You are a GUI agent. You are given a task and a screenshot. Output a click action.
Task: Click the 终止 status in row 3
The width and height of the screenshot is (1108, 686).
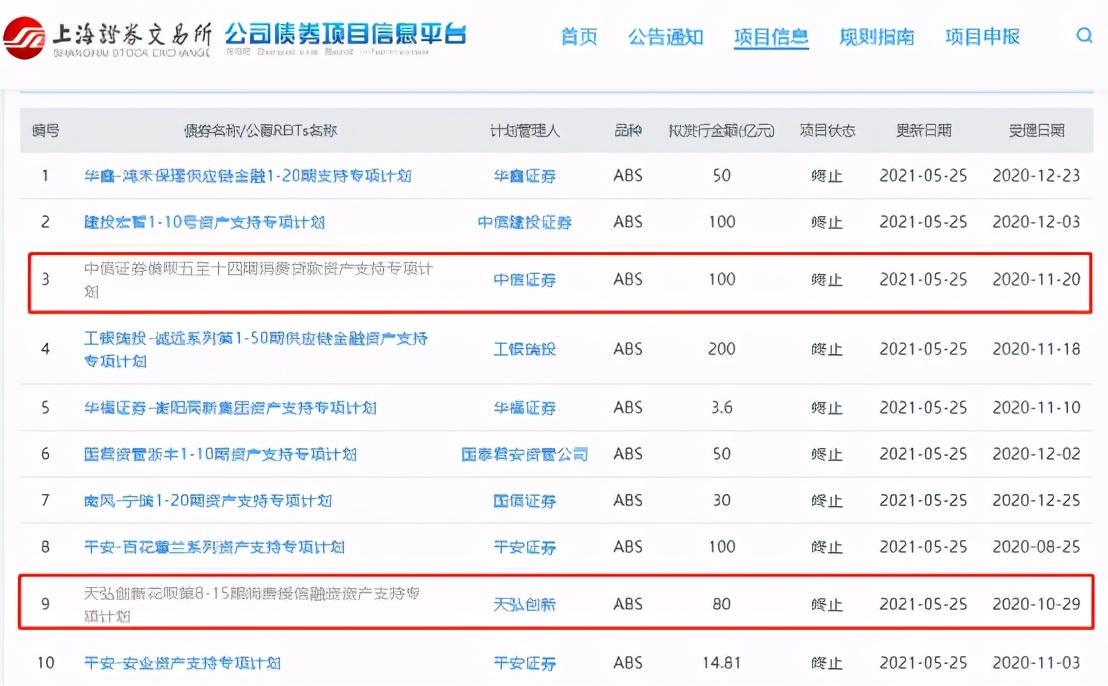click(x=827, y=280)
